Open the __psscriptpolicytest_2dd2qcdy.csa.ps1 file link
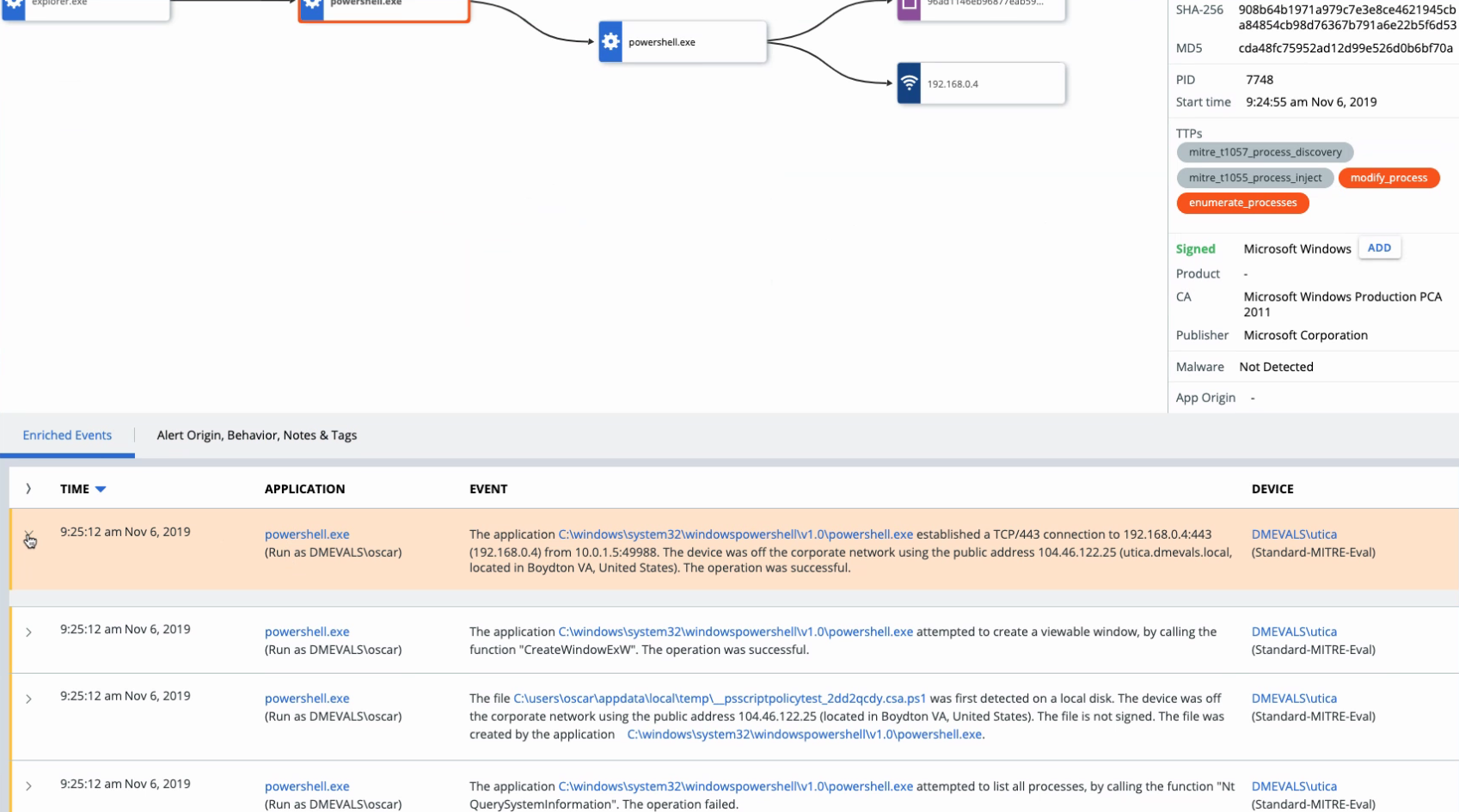This screenshot has width=1459, height=812. (x=720, y=699)
